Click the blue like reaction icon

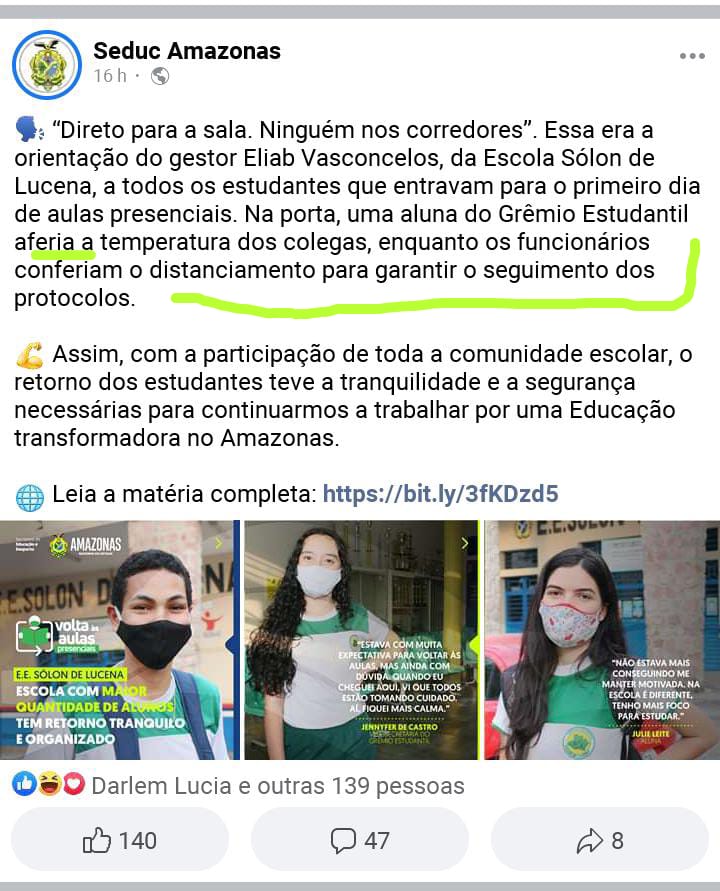(24, 785)
